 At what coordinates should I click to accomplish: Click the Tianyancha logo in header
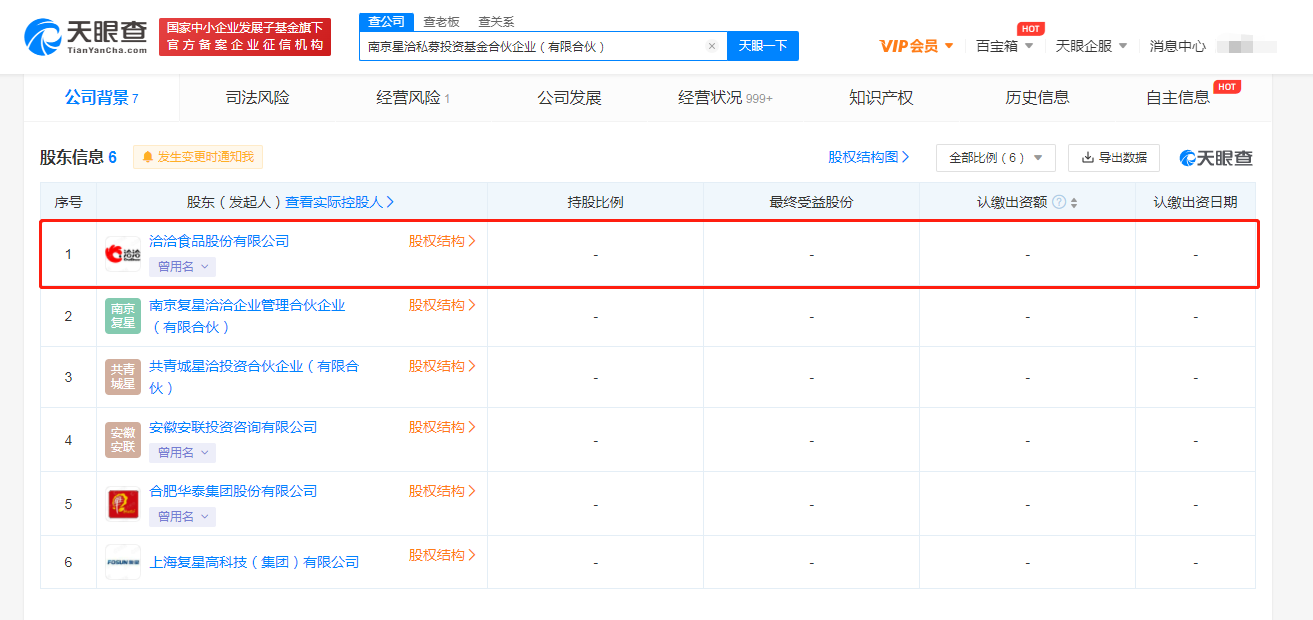86,37
